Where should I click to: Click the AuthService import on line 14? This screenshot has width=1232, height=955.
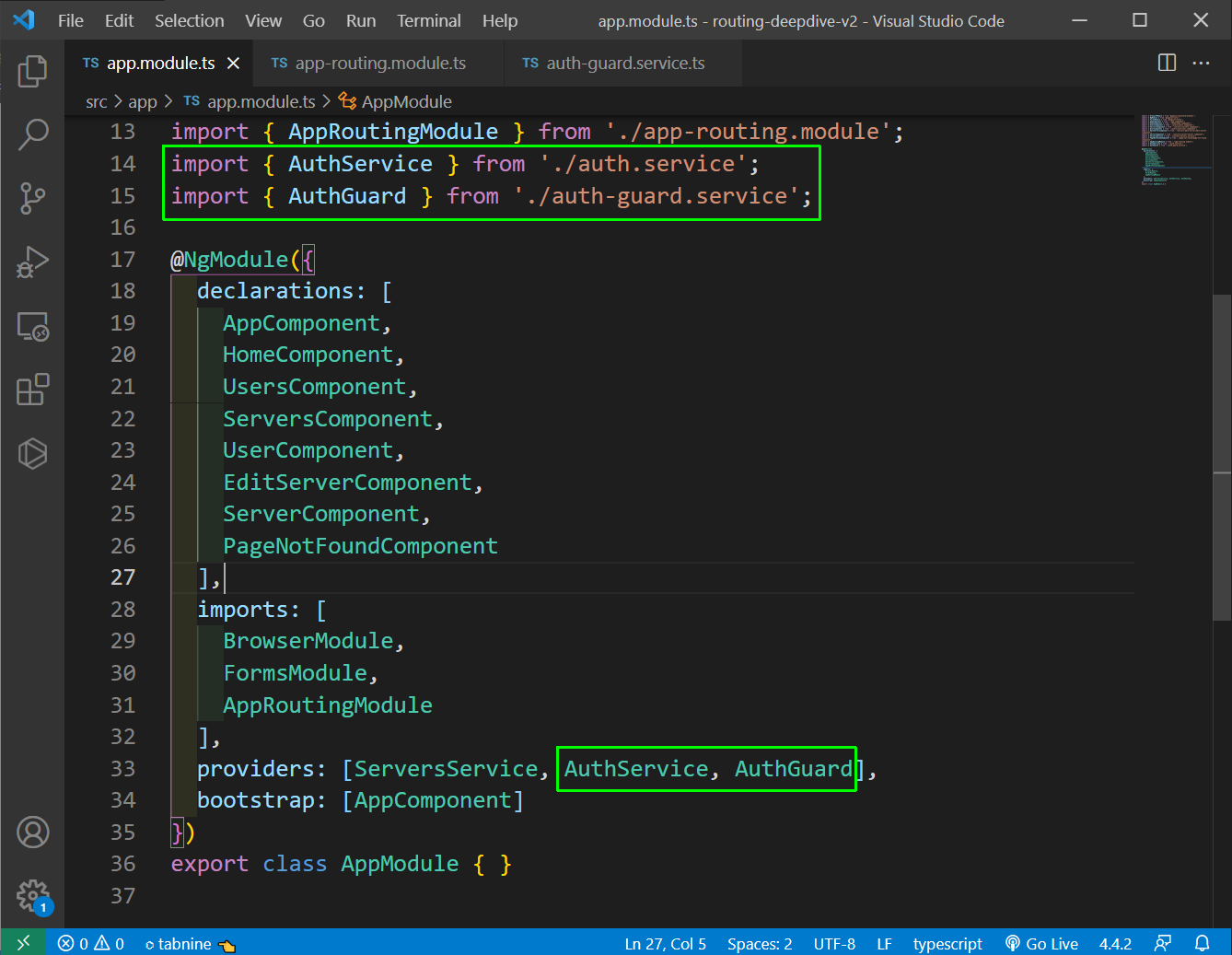point(360,164)
